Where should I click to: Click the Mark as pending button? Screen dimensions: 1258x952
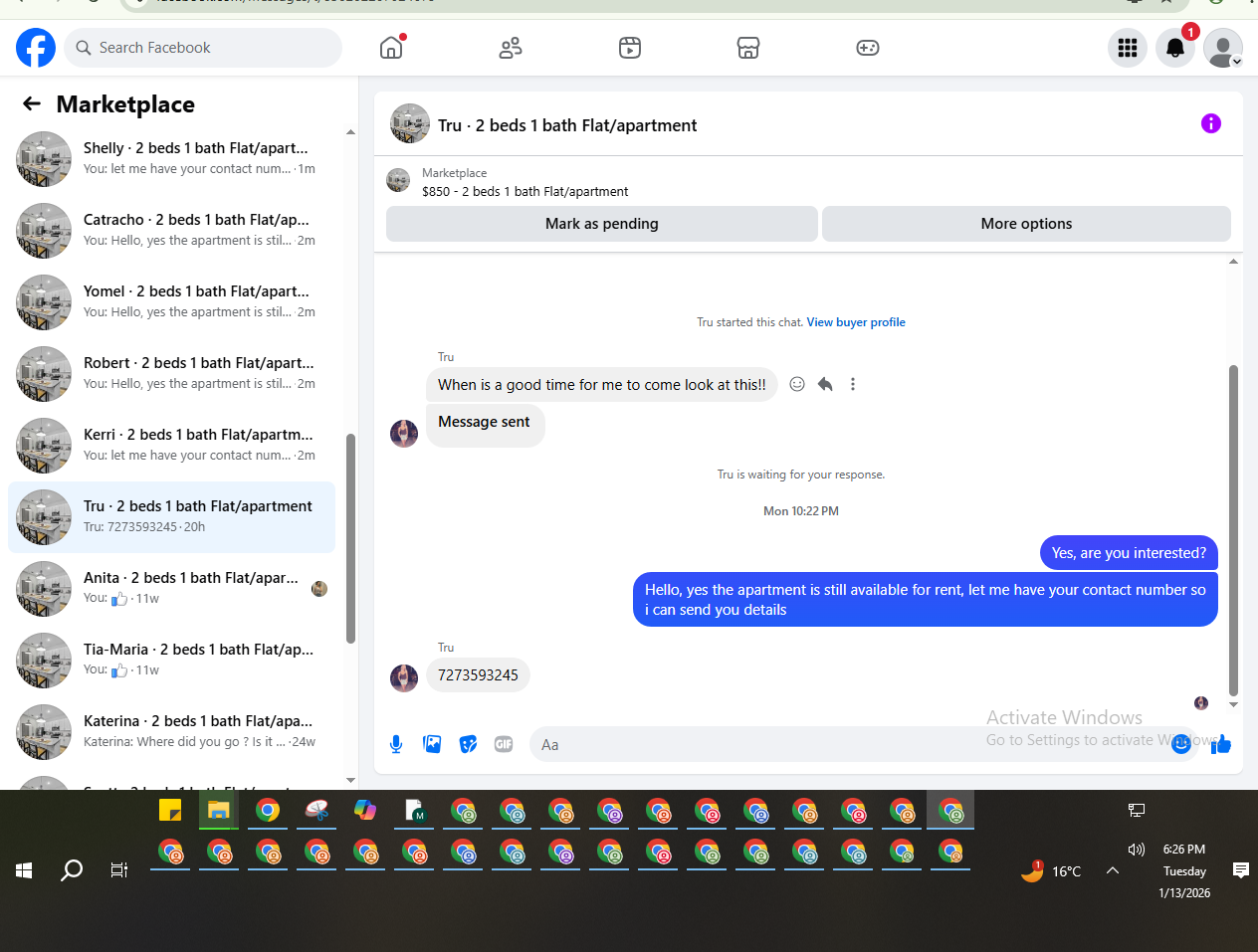tap(602, 224)
